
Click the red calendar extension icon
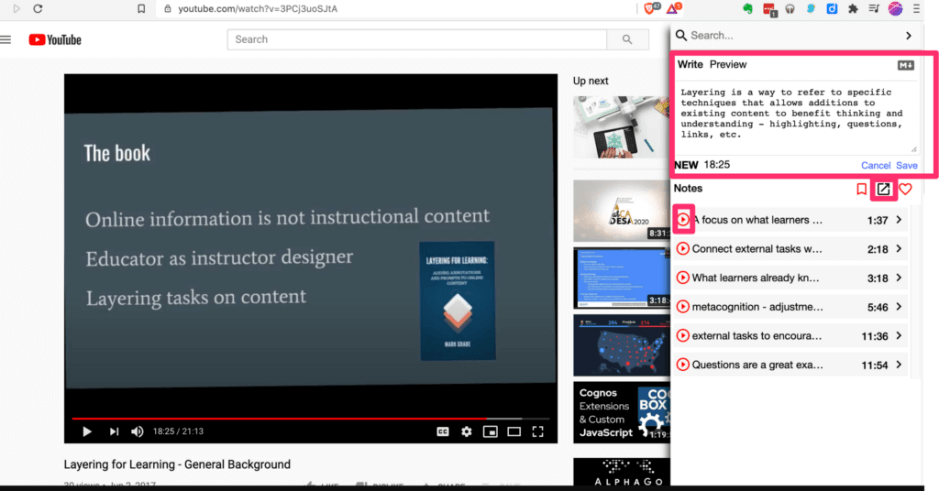[x=769, y=10]
